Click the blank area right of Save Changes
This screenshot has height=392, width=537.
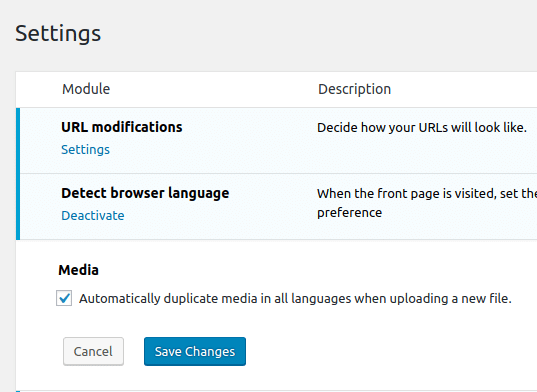[x=377, y=351]
